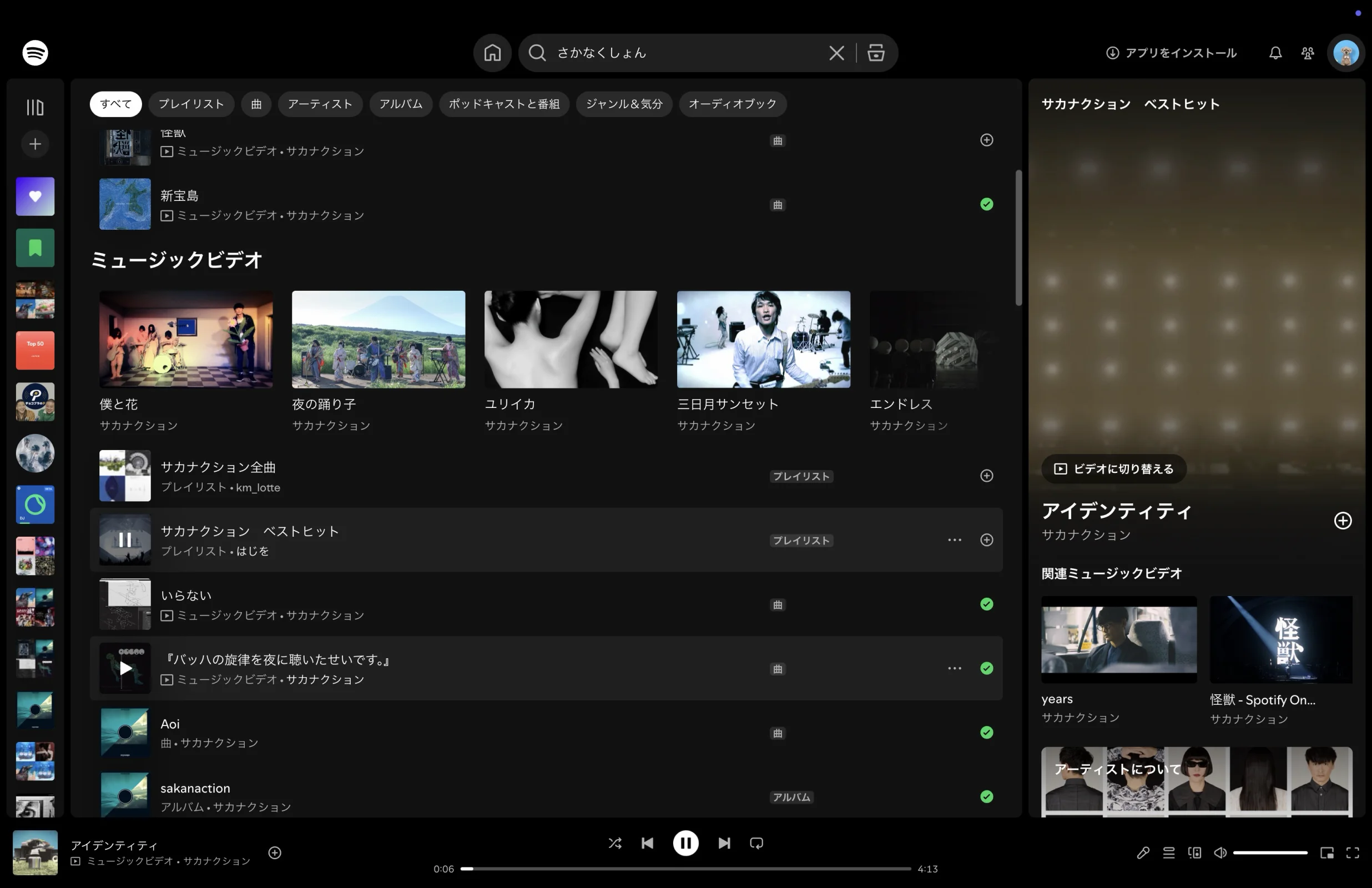This screenshot has width=1372, height=888.
Task: Toggle saved checkmark for sakanaction album
Action: click(x=986, y=796)
